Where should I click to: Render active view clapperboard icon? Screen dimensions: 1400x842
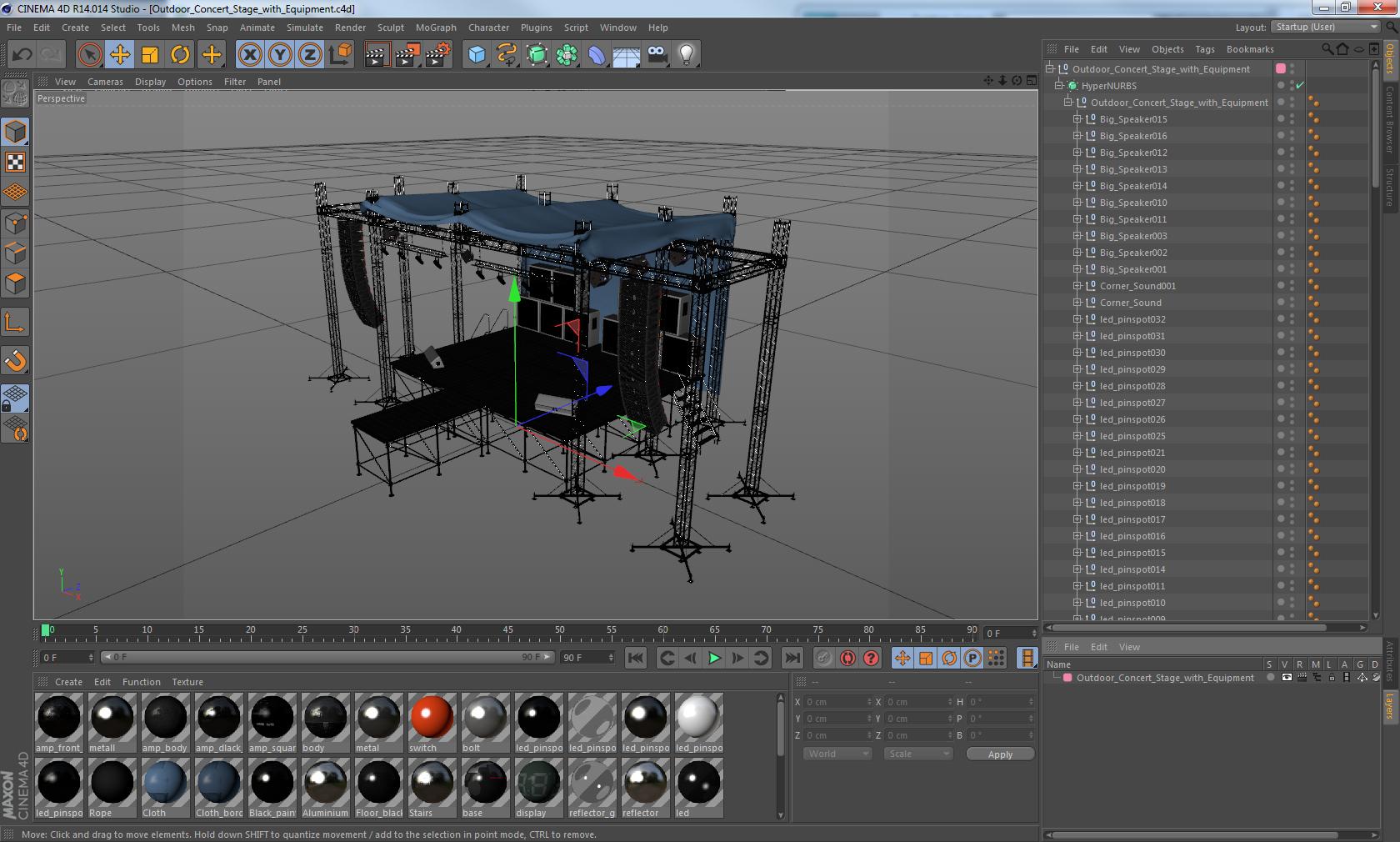(377, 55)
